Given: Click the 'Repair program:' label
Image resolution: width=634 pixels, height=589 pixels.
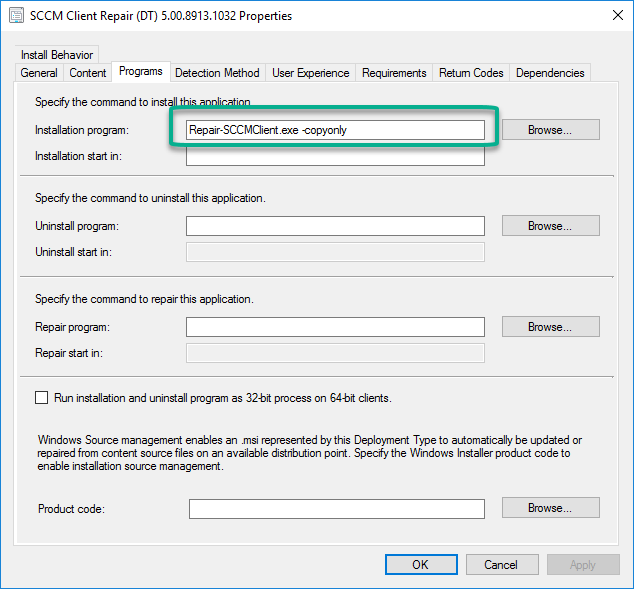Looking at the screenshot, I should click(x=72, y=327).
